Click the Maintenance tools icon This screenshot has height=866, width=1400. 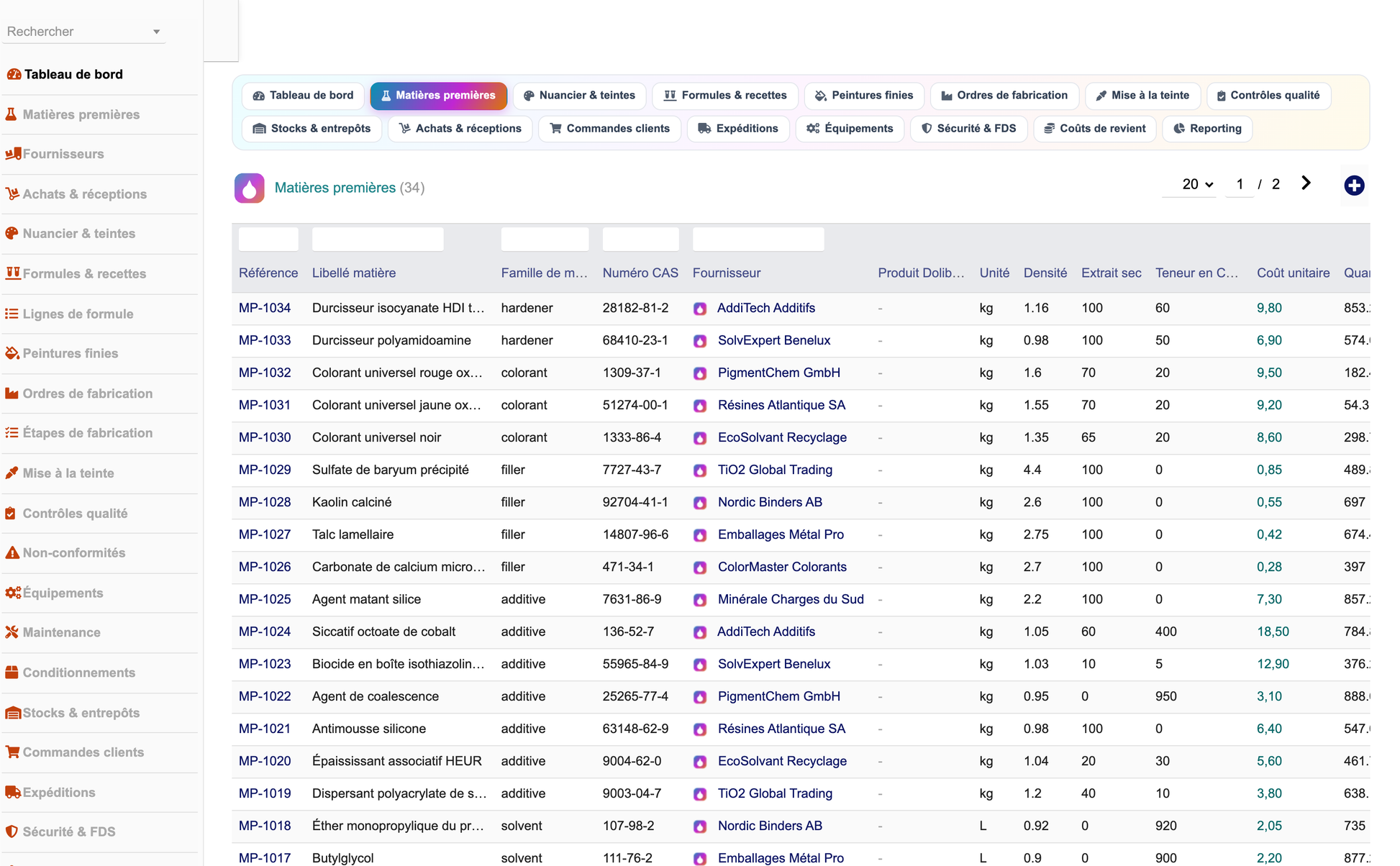pyautogui.click(x=12, y=632)
